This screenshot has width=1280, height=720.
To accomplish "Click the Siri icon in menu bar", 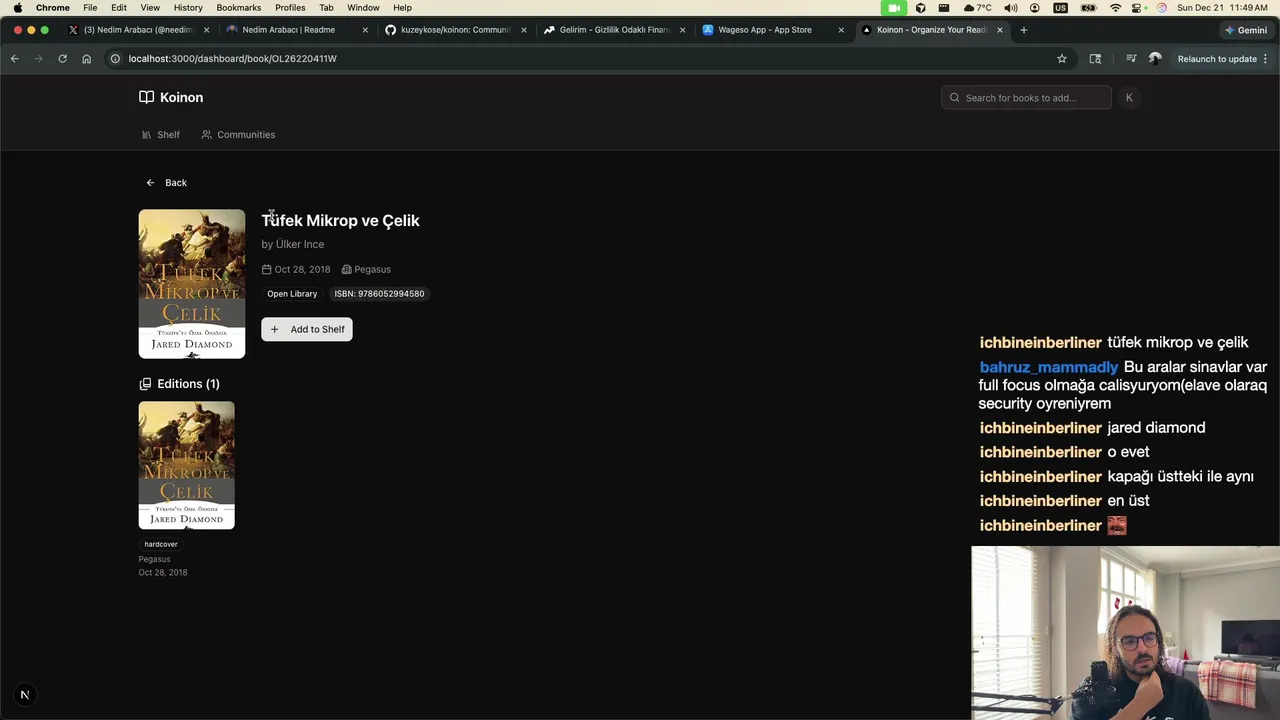I will (x=1161, y=7).
